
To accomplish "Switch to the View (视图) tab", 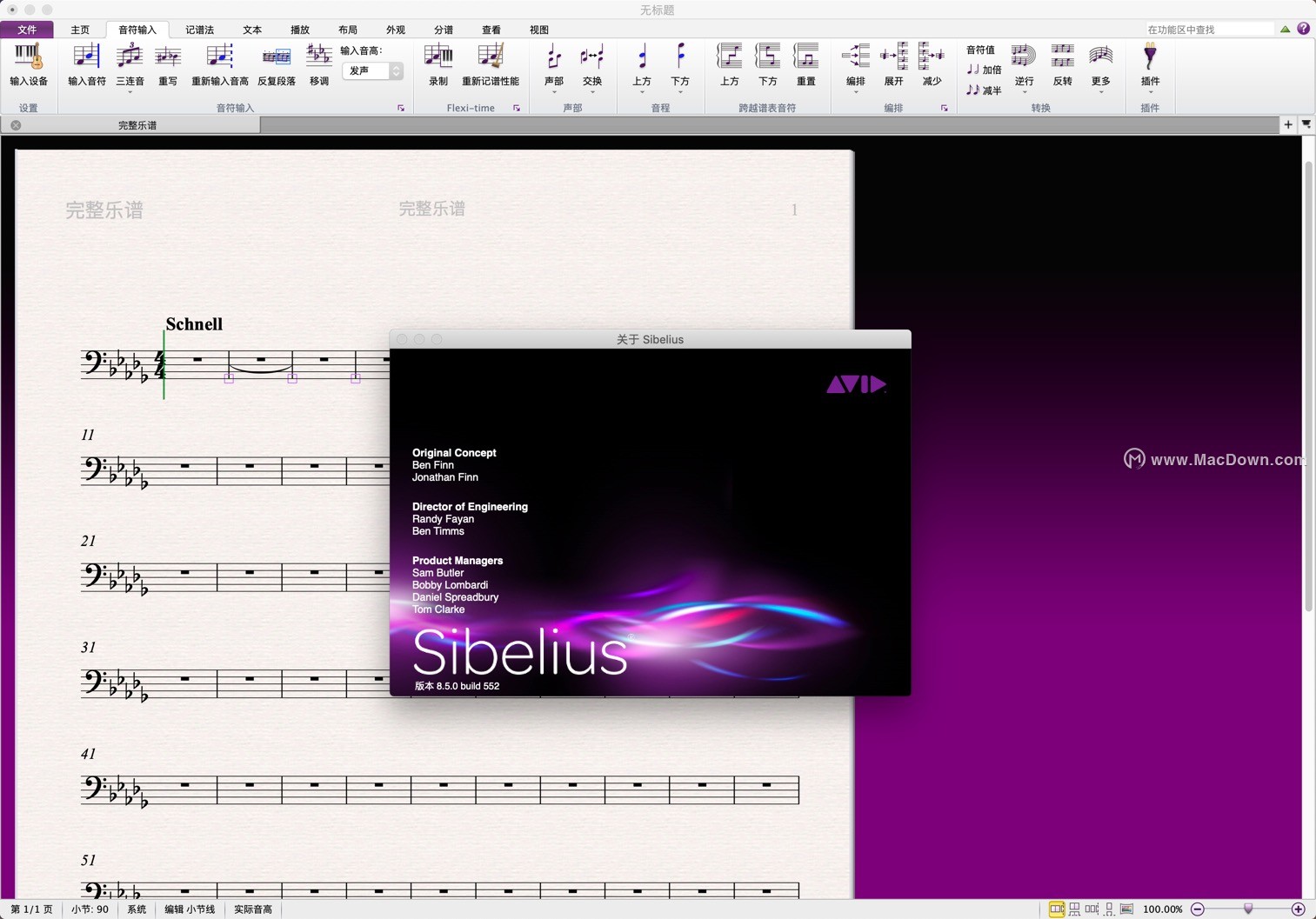I will [539, 30].
